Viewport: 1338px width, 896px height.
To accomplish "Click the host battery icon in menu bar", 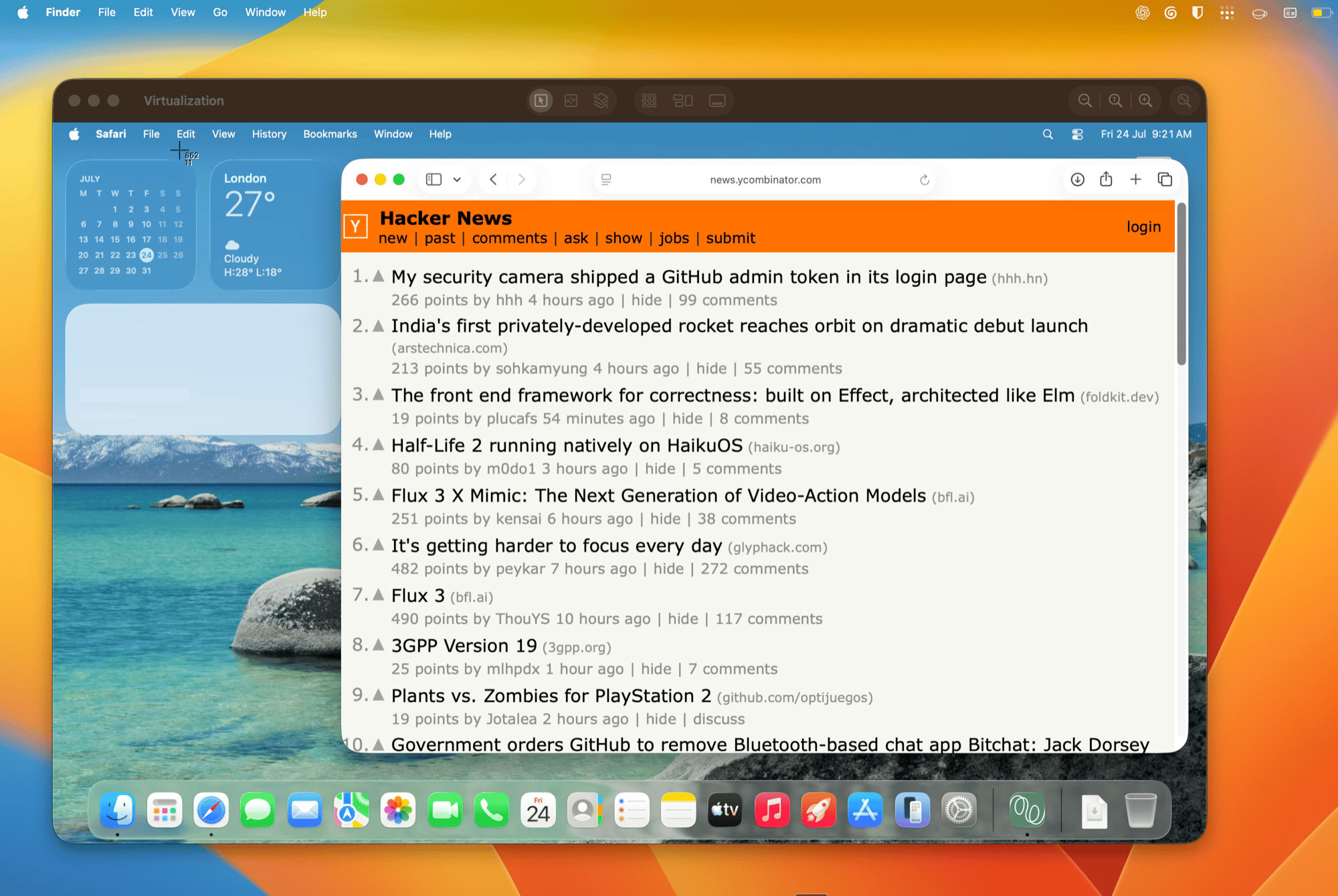I will 1321,13.
